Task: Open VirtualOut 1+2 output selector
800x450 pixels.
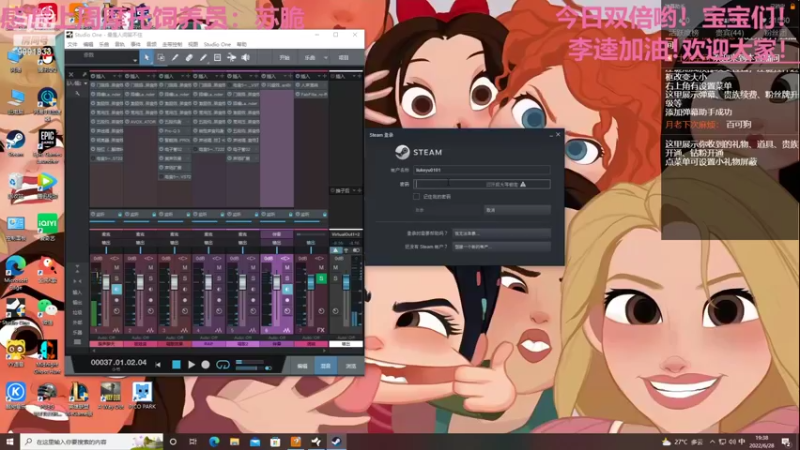Action: coord(346,234)
